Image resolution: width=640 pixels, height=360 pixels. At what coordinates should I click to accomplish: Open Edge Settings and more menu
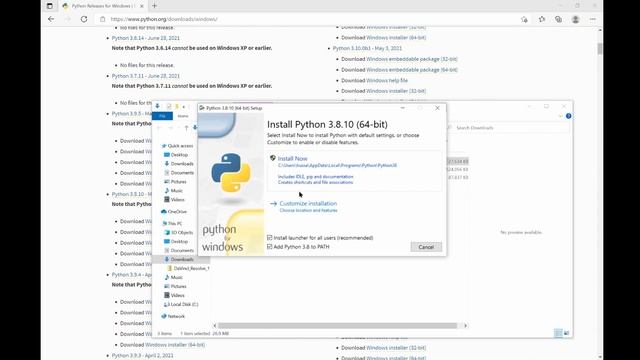coord(593,19)
